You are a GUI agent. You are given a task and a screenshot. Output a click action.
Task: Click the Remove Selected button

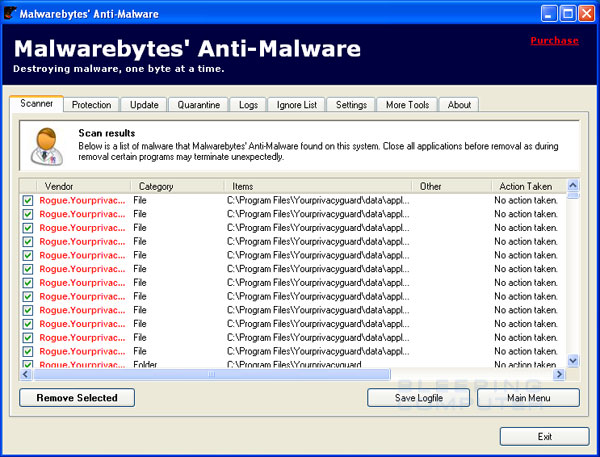(77, 398)
